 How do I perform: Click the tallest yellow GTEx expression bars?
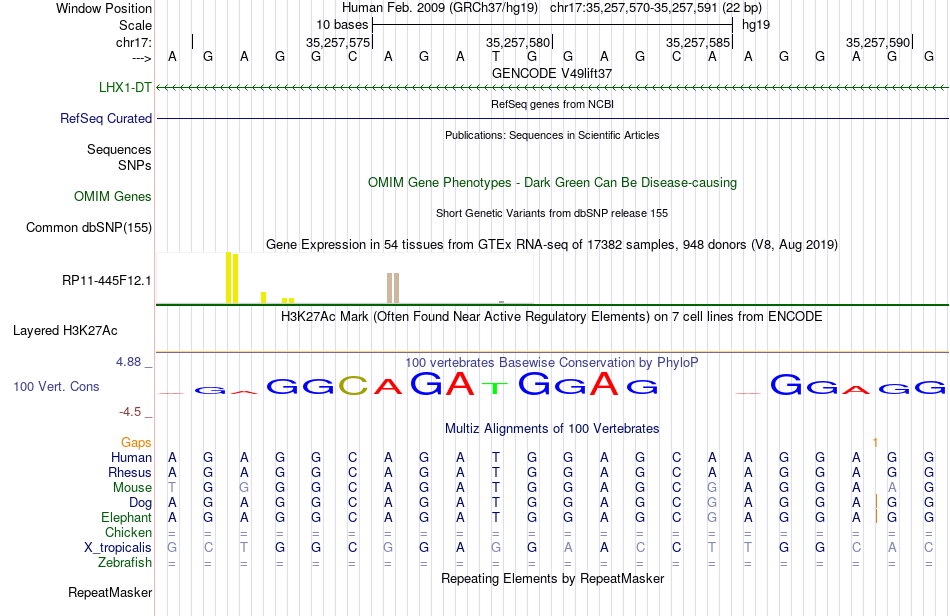(x=232, y=277)
